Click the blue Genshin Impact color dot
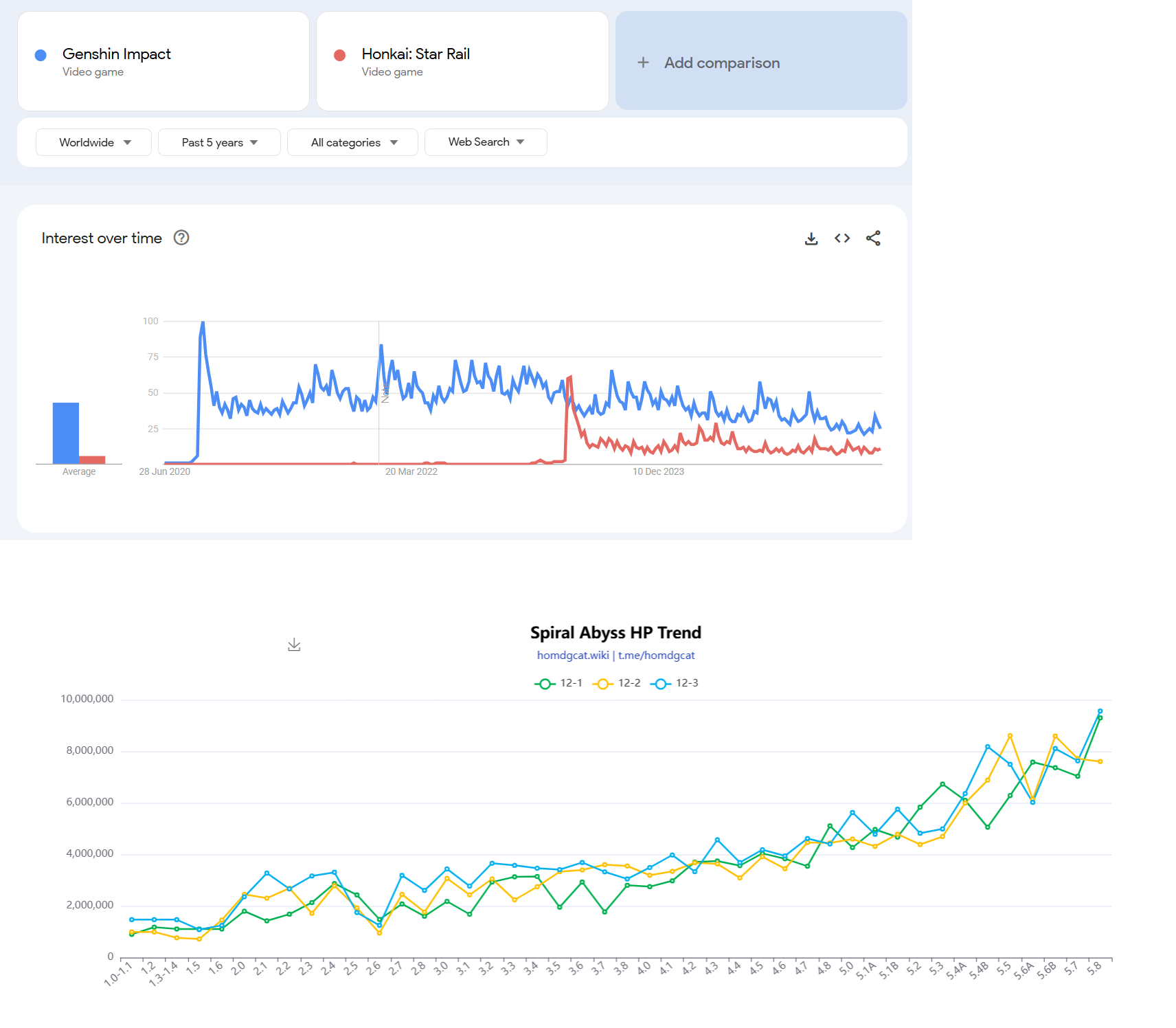 (41, 55)
